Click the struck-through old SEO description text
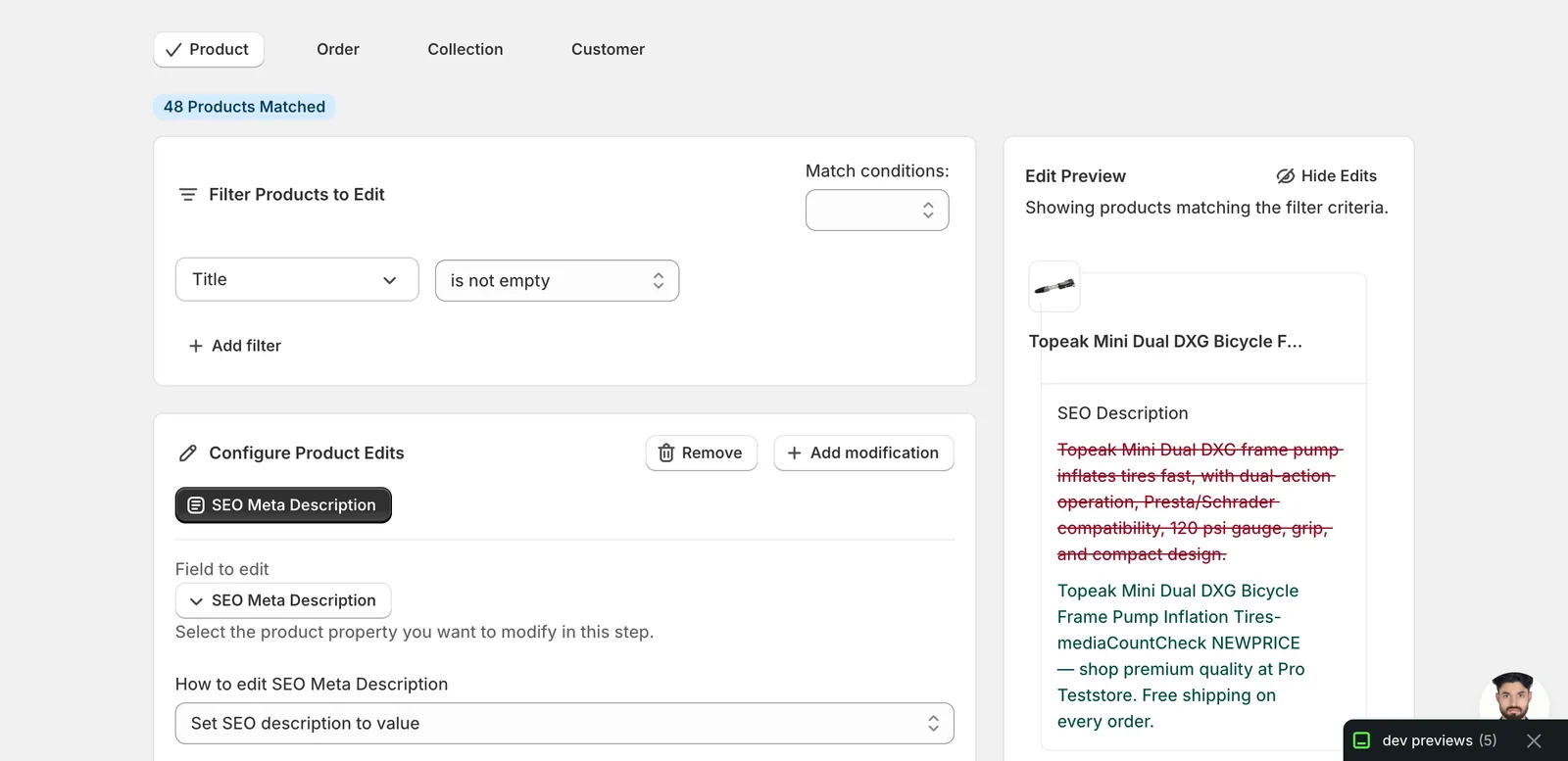 1200,502
